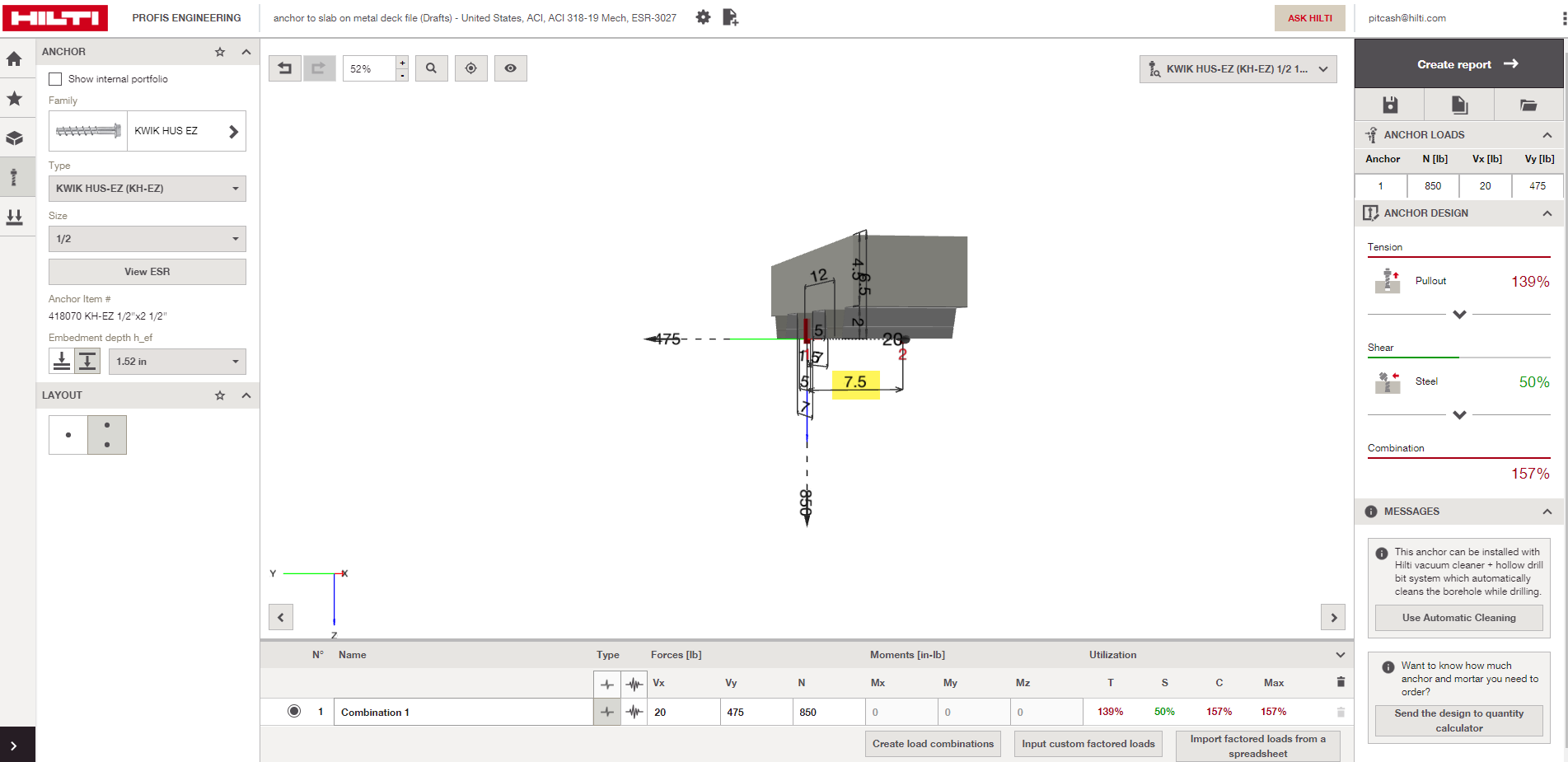Click the eye view options icon
The width and height of the screenshot is (1568, 762).
(510, 68)
